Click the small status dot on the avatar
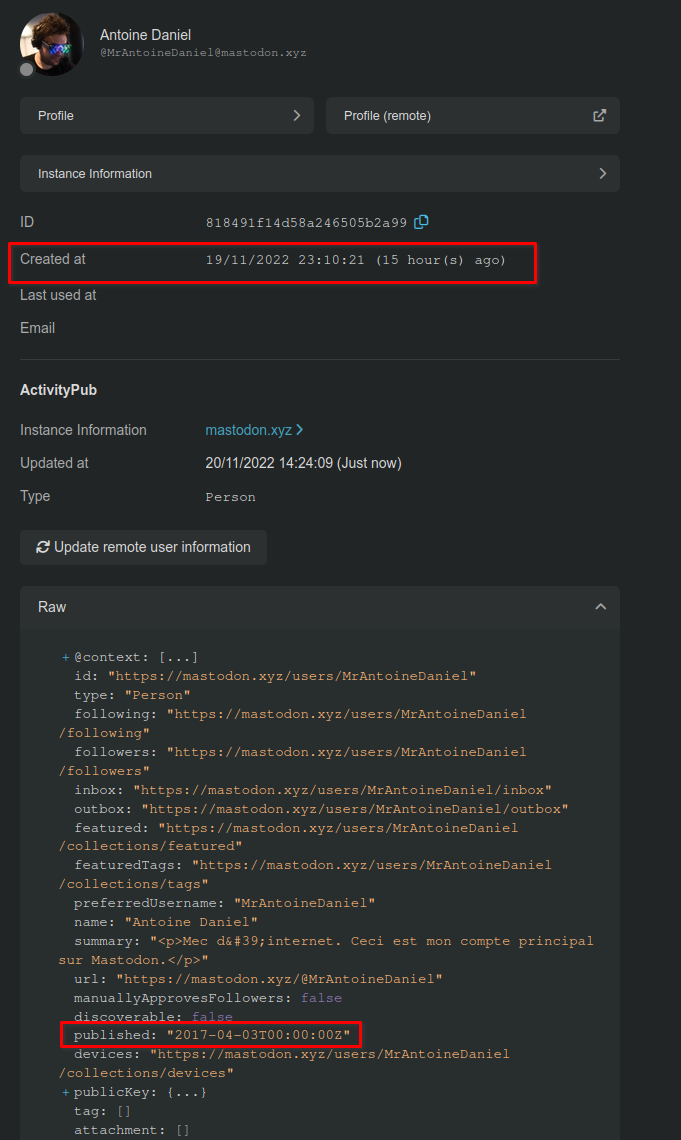The image size is (681, 1140). [24, 69]
